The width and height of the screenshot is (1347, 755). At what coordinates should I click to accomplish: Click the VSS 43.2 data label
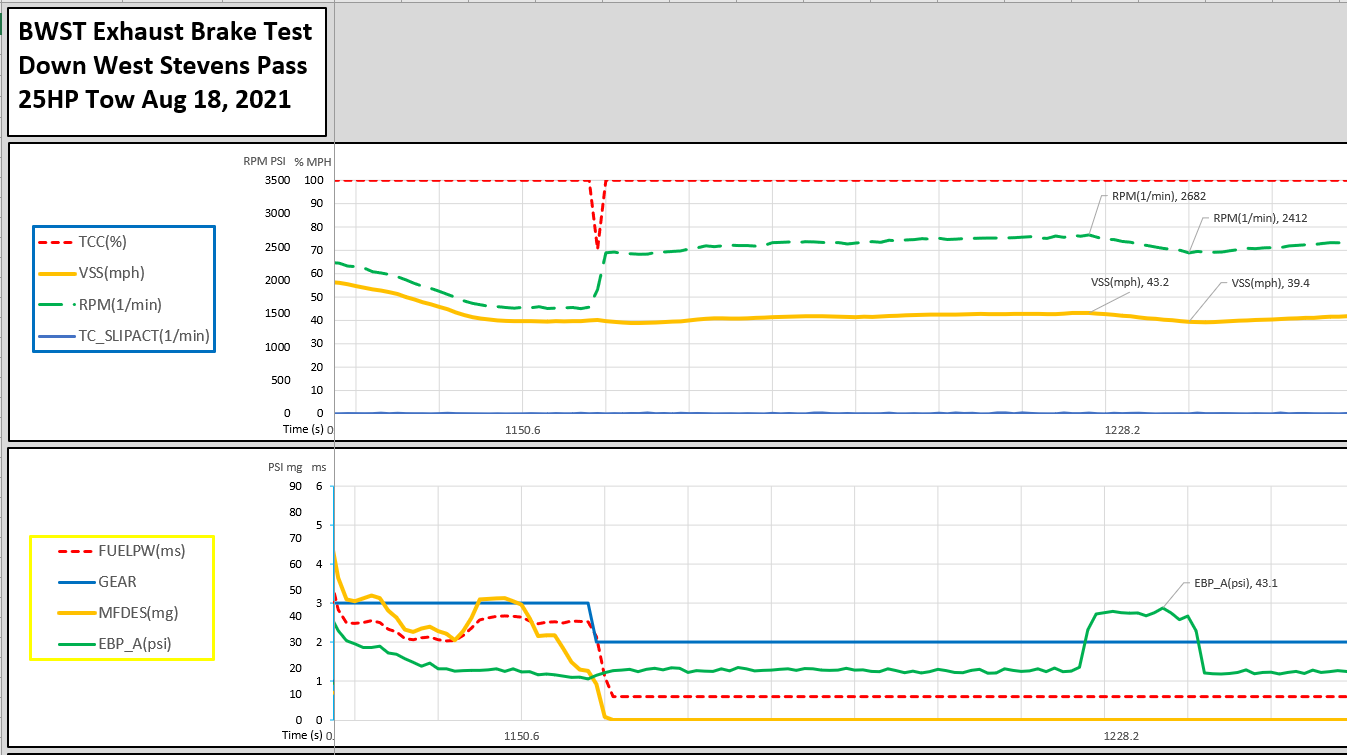click(x=1130, y=282)
